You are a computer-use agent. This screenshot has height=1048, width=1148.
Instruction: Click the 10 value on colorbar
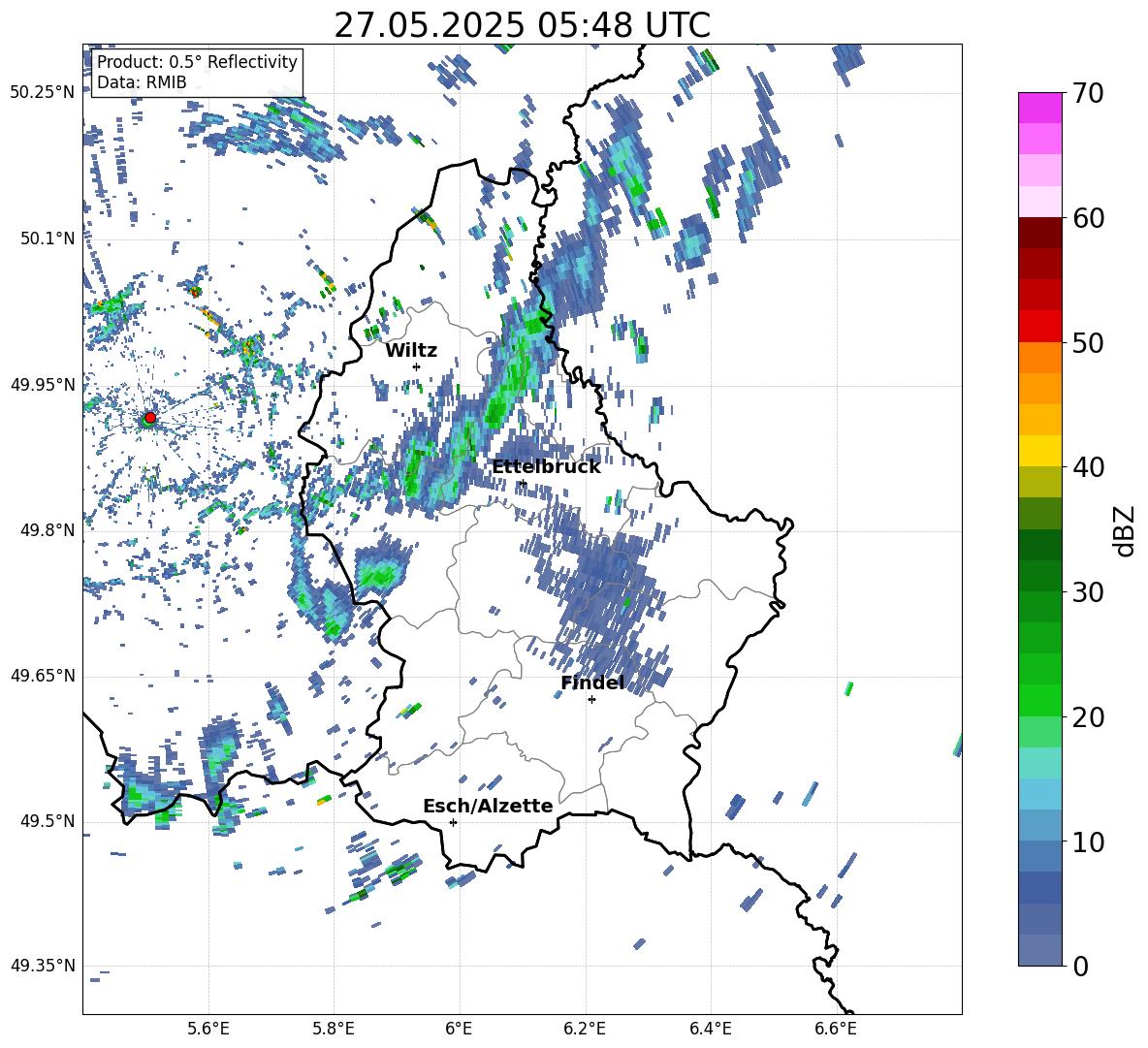pos(1088,842)
